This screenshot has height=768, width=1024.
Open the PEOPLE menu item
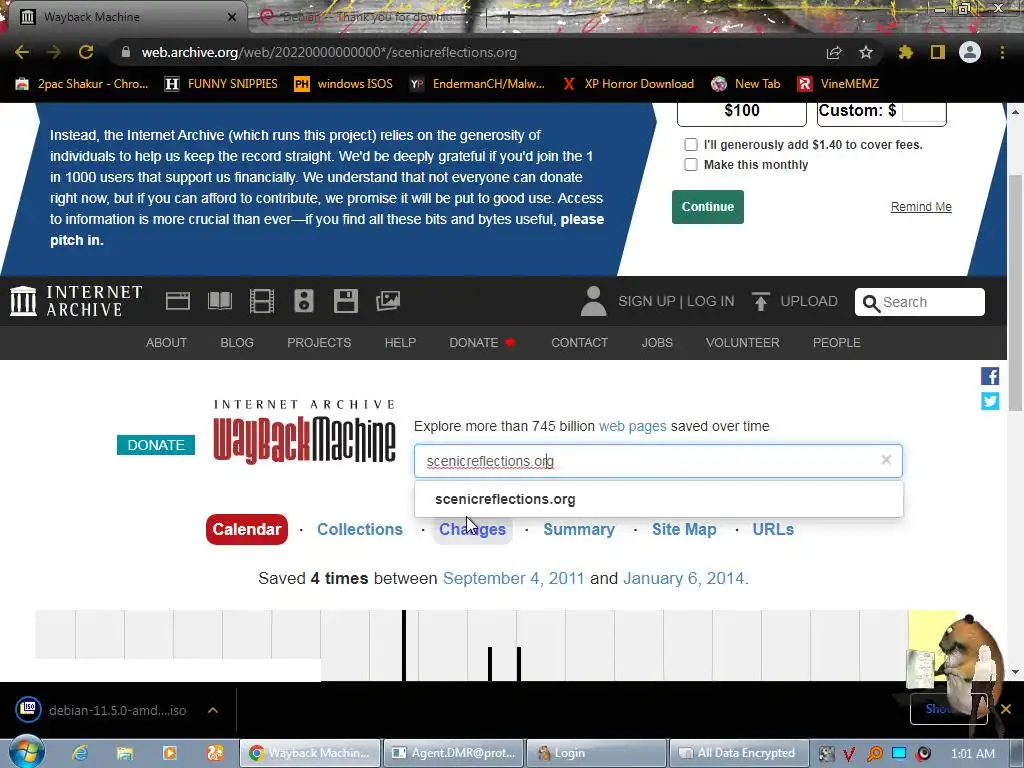click(x=837, y=342)
